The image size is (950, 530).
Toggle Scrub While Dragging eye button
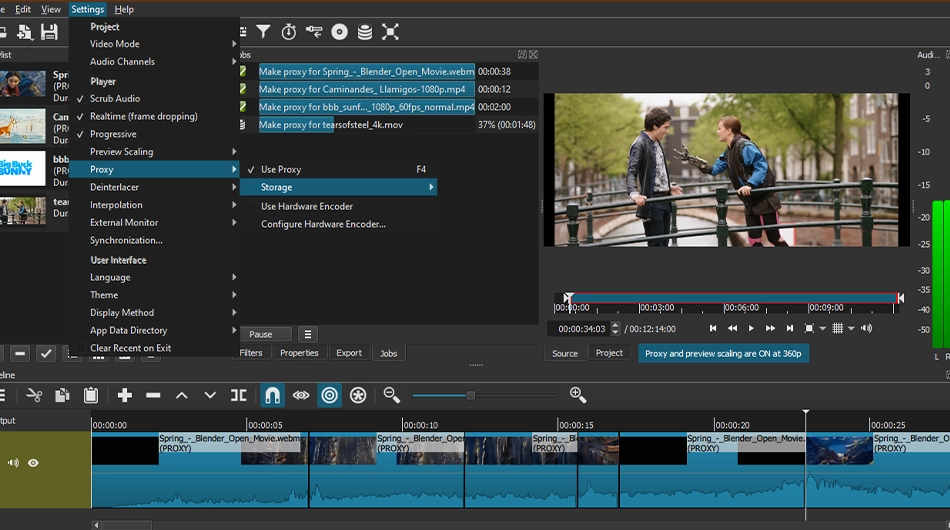point(301,396)
